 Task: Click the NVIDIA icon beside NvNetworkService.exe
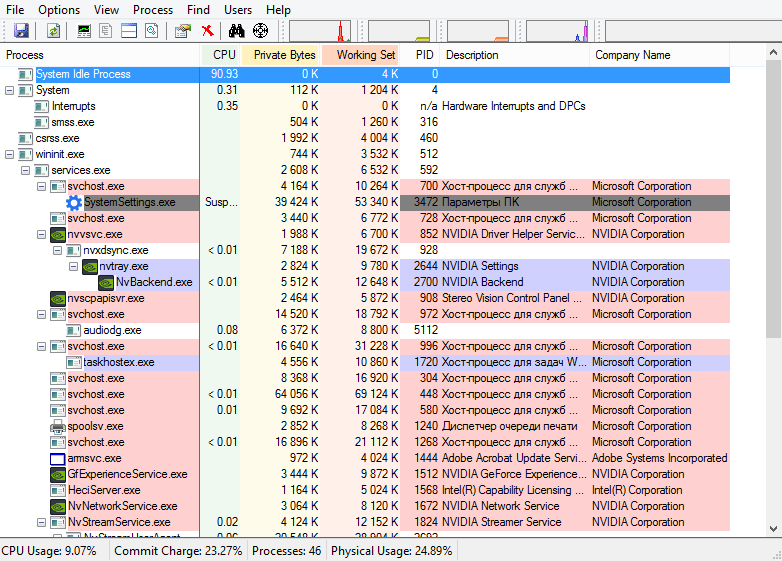click(58, 506)
